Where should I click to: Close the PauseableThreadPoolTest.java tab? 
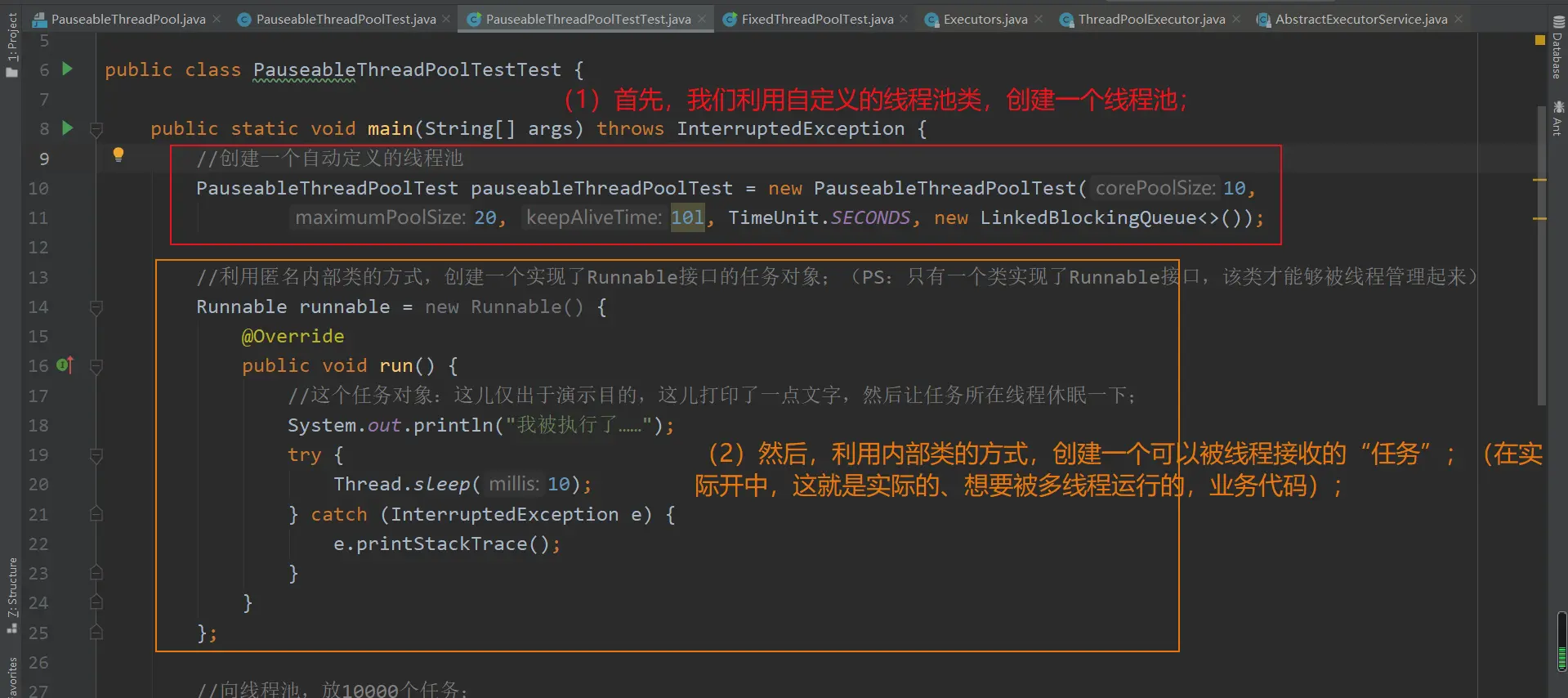[x=446, y=19]
